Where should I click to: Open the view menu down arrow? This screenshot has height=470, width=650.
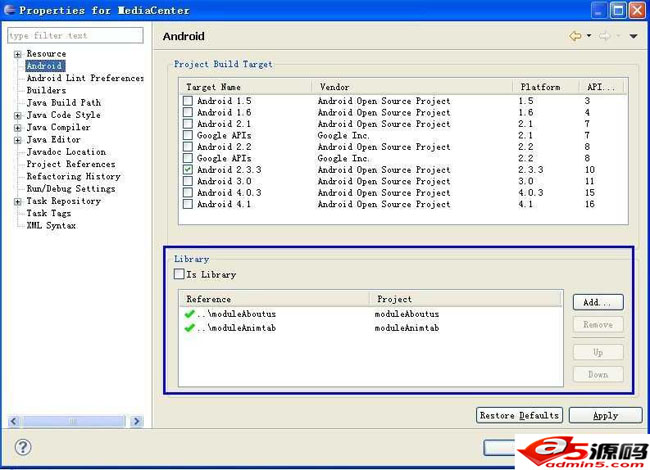pyautogui.click(x=633, y=37)
